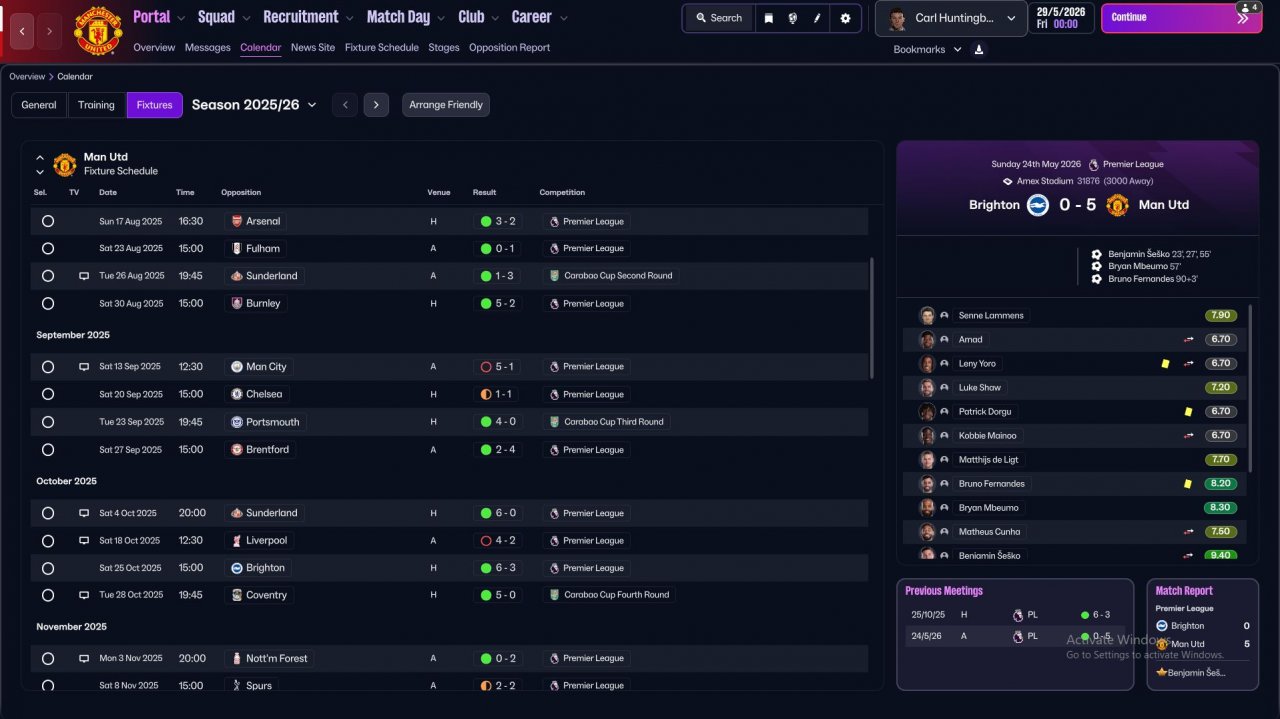Select the Coventry fixture radio button

coord(48,595)
